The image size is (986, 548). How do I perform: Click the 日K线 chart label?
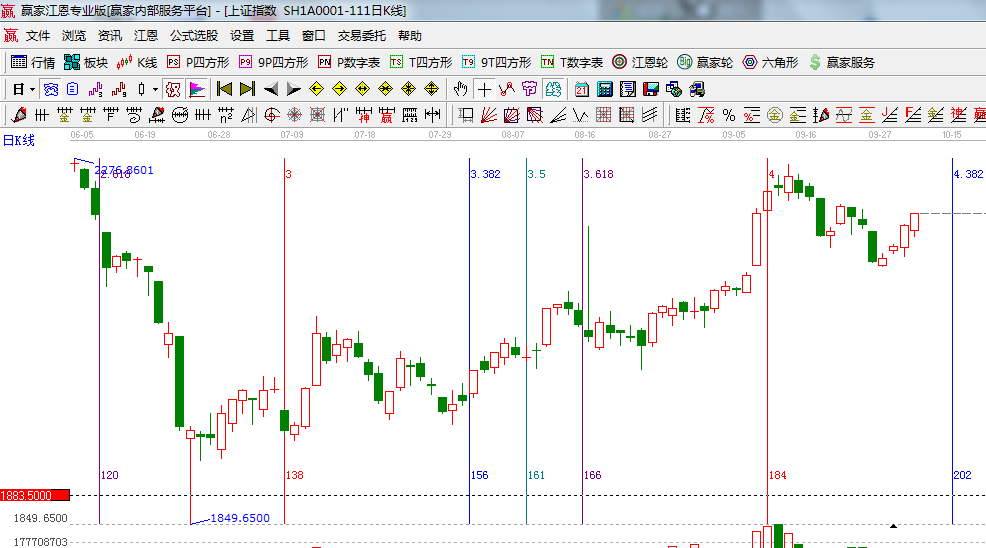(x=18, y=140)
